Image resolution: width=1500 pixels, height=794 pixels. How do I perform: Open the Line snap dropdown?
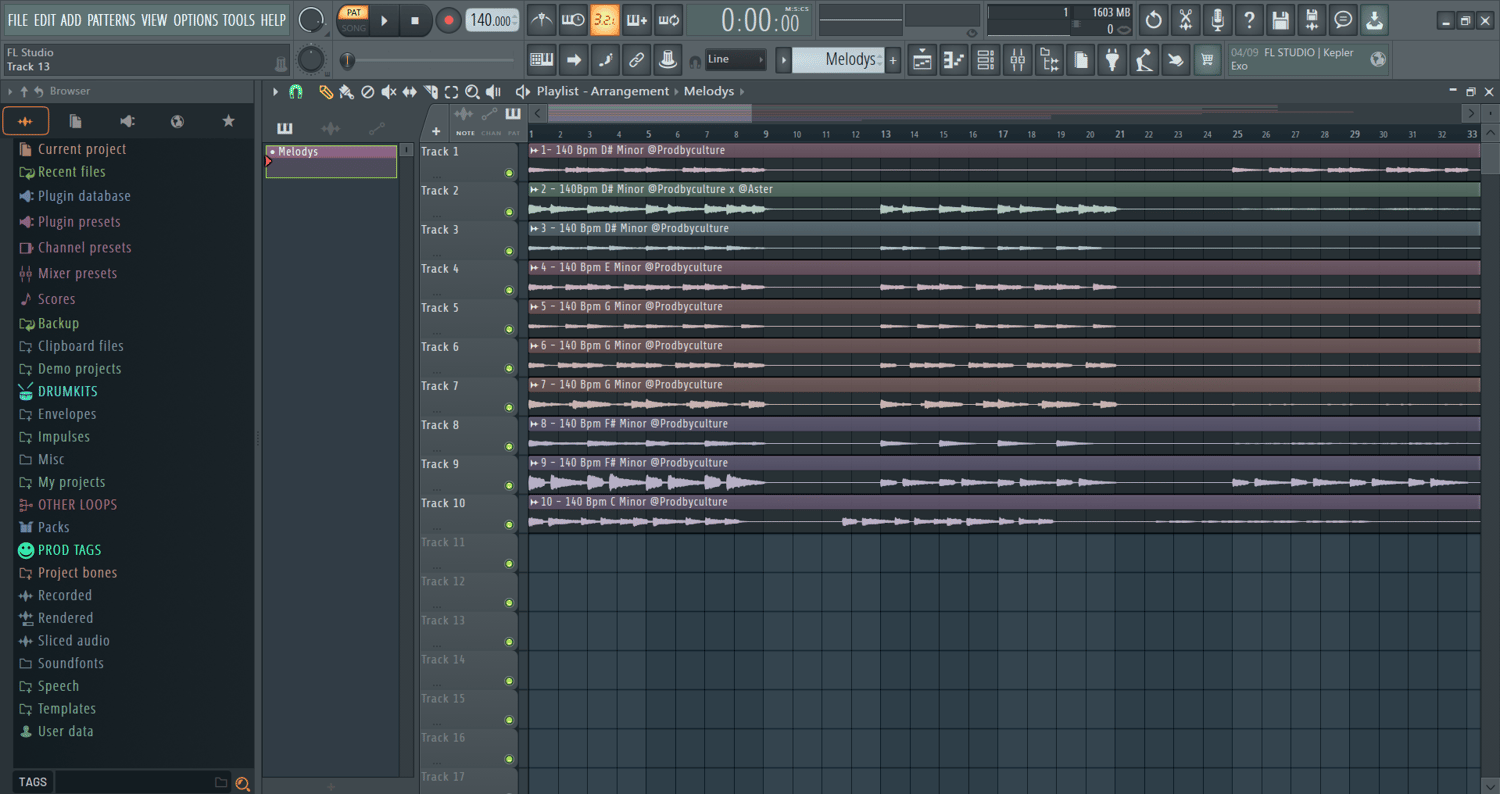tap(735, 59)
